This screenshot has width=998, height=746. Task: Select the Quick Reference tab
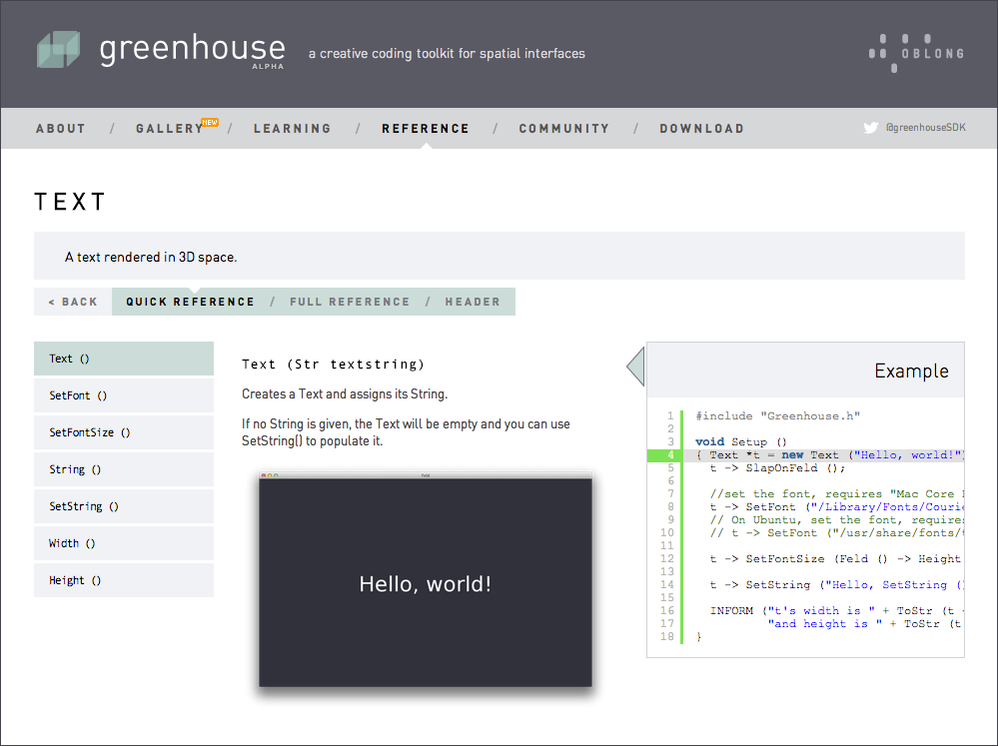[190, 302]
